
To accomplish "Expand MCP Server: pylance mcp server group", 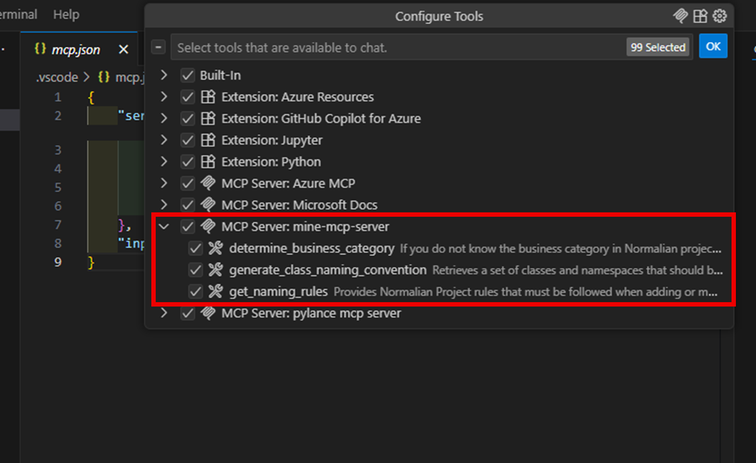I will [x=164, y=313].
